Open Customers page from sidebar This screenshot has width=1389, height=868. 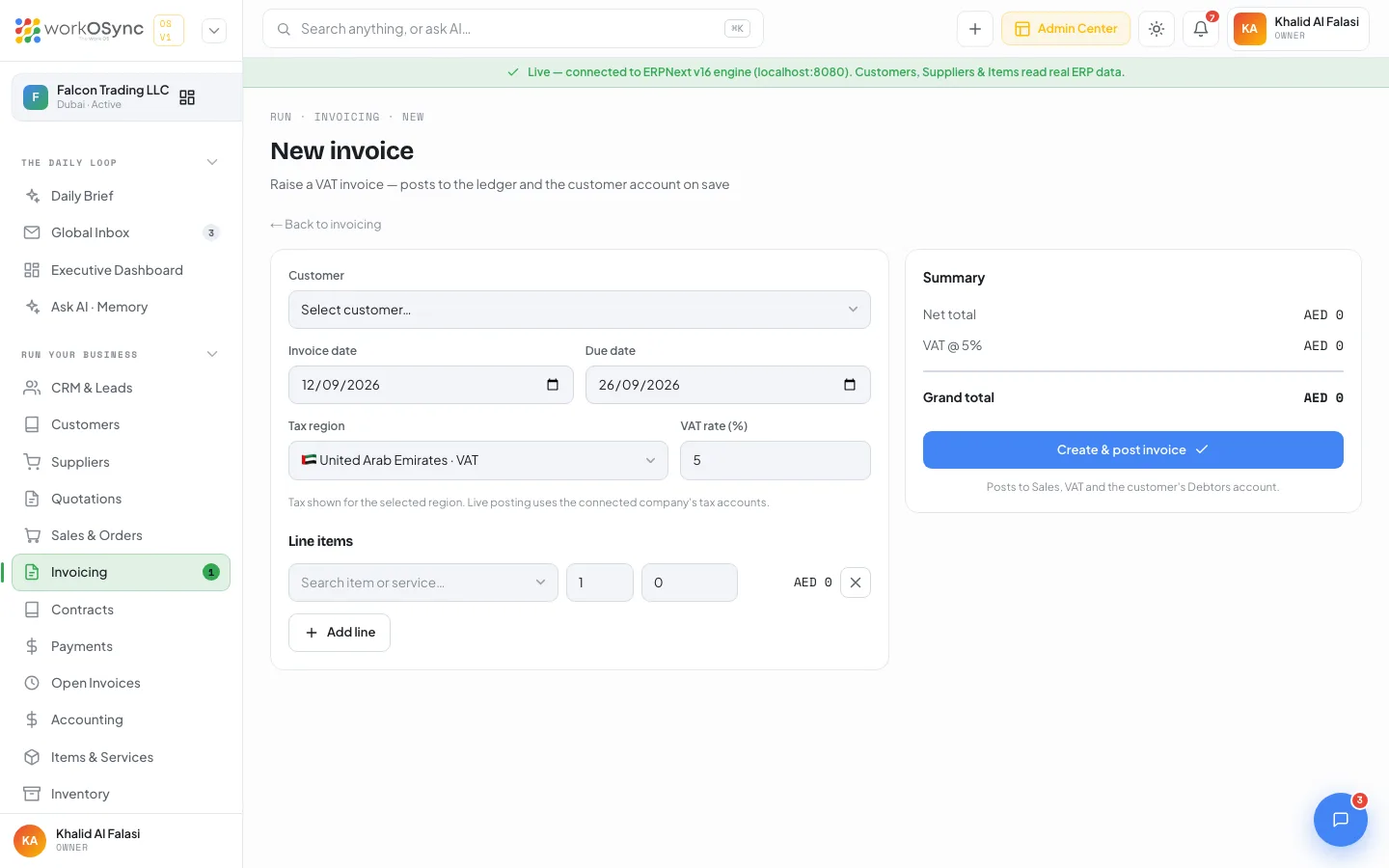(x=121, y=424)
